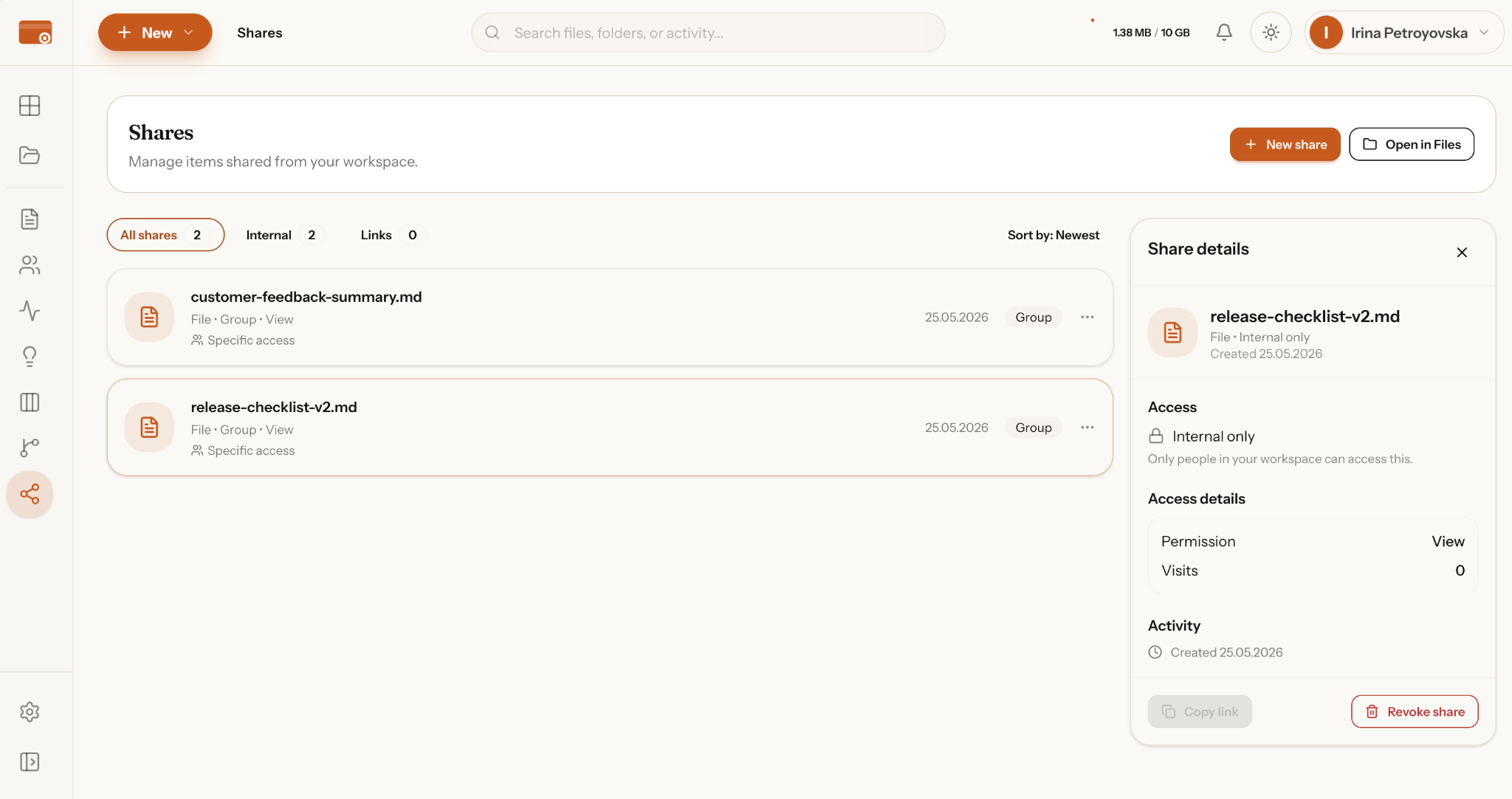Open the git branch icon in sidebar

30,448
